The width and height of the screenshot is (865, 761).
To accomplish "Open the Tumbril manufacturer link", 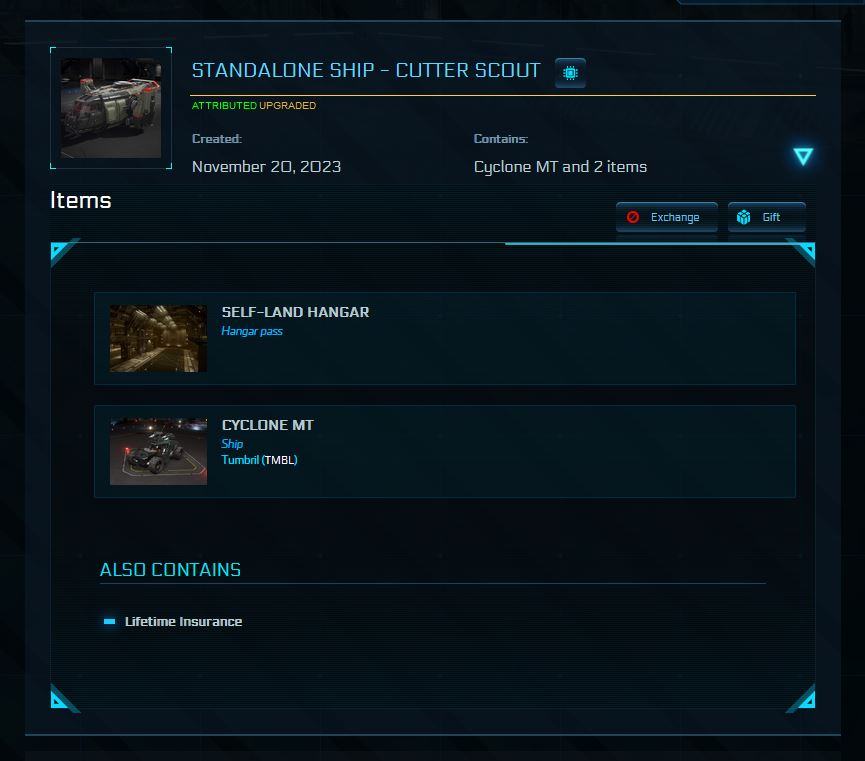I will click(241, 460).
